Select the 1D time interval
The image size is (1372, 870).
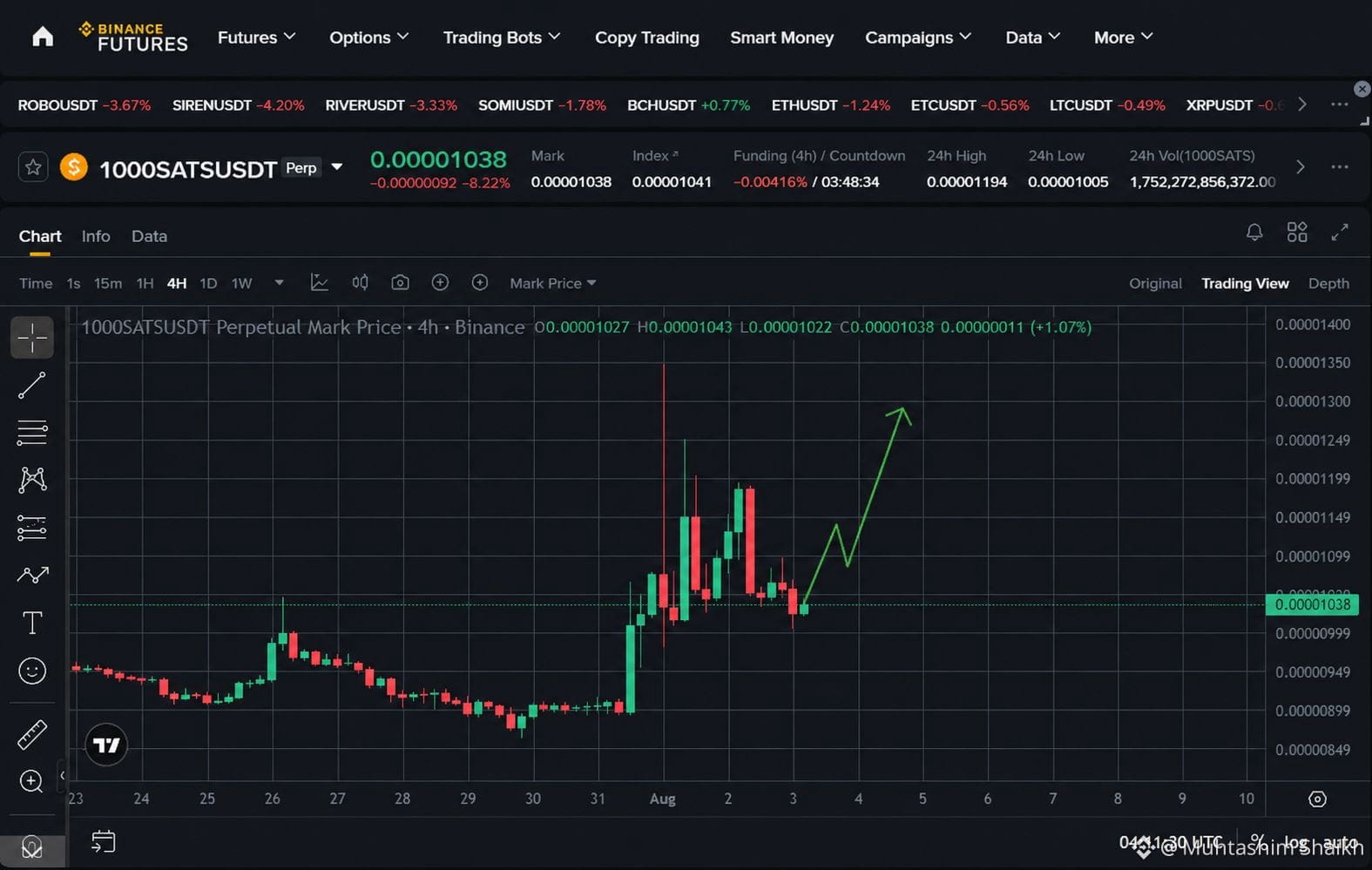point(208,283)
